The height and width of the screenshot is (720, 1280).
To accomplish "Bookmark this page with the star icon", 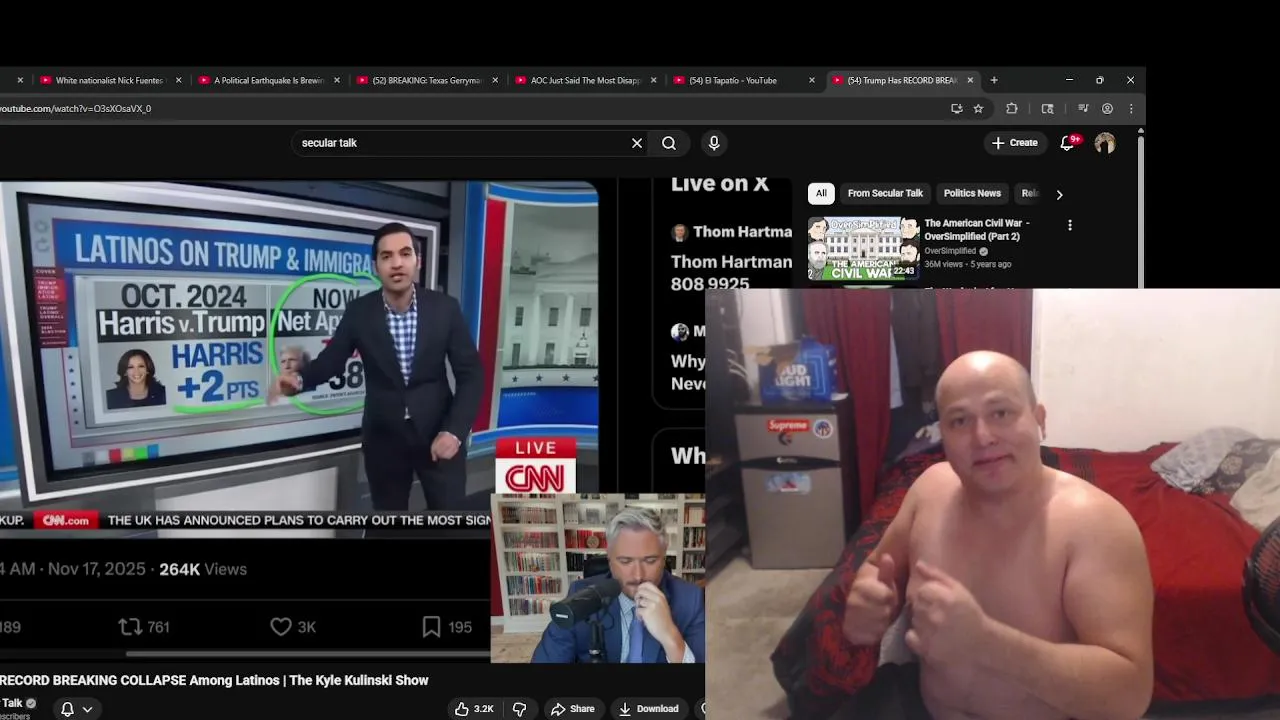I will pyautogui.click(x=979, y=108).
